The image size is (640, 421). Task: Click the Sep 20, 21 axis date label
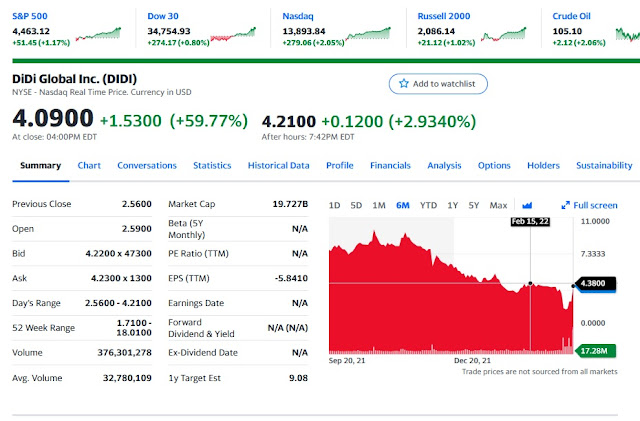coord(347,361)
